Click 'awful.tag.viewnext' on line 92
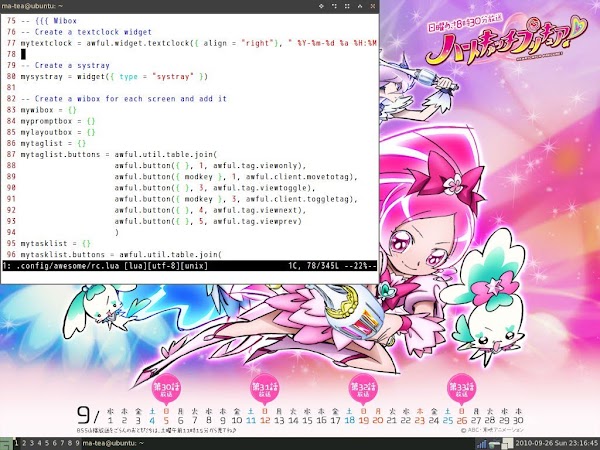600x450 pixels. coord(255,210)
